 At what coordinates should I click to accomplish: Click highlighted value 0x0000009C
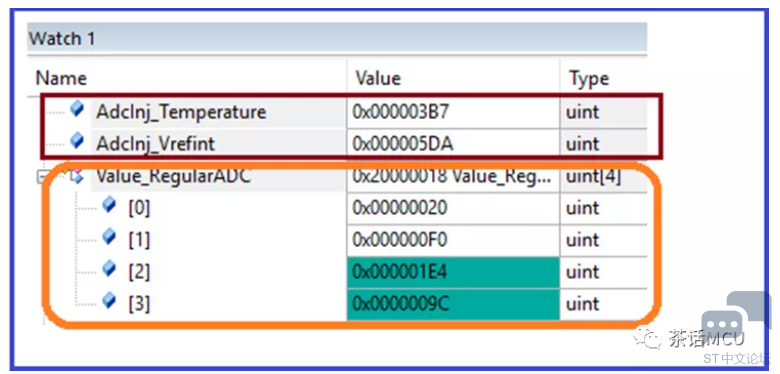[x=453, y=304]
